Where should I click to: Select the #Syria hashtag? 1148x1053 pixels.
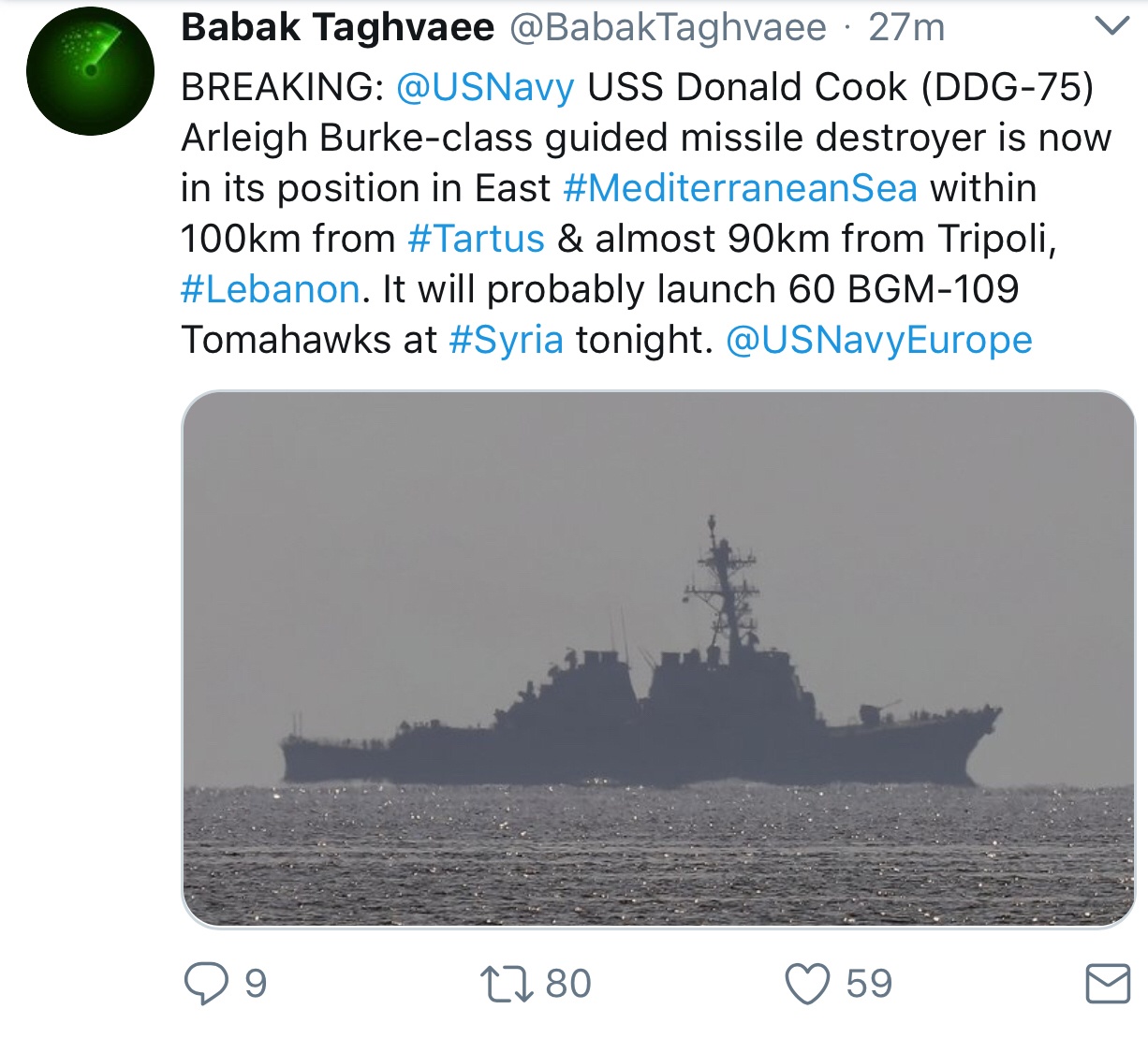point(506,340)
